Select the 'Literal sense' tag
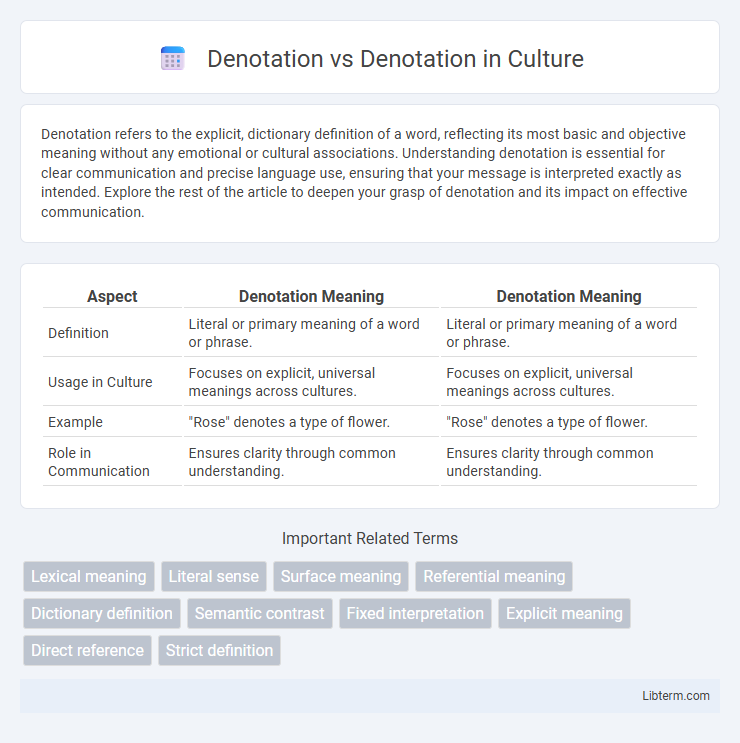The height and width of the screenshot is (743, 740). (214, 576)
